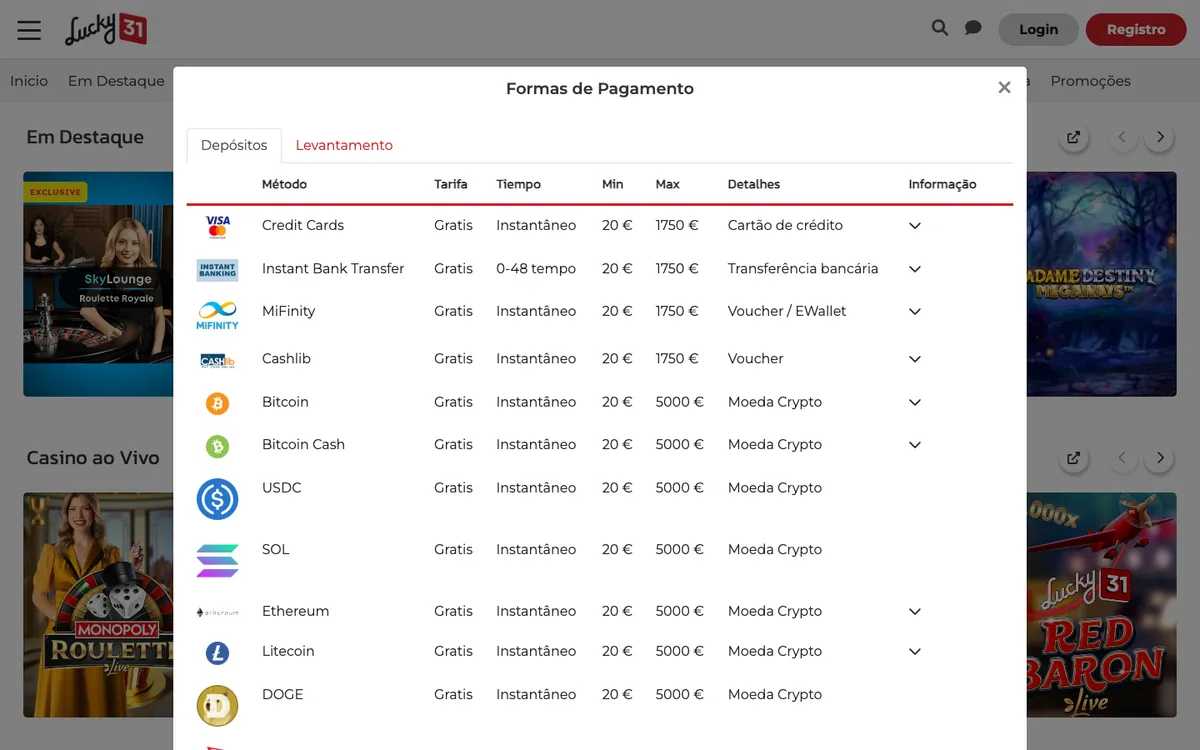This screenshot has width=1200, height=750.
Task: Expand MiFinity information chevron
Action: [x=915, y=312]
